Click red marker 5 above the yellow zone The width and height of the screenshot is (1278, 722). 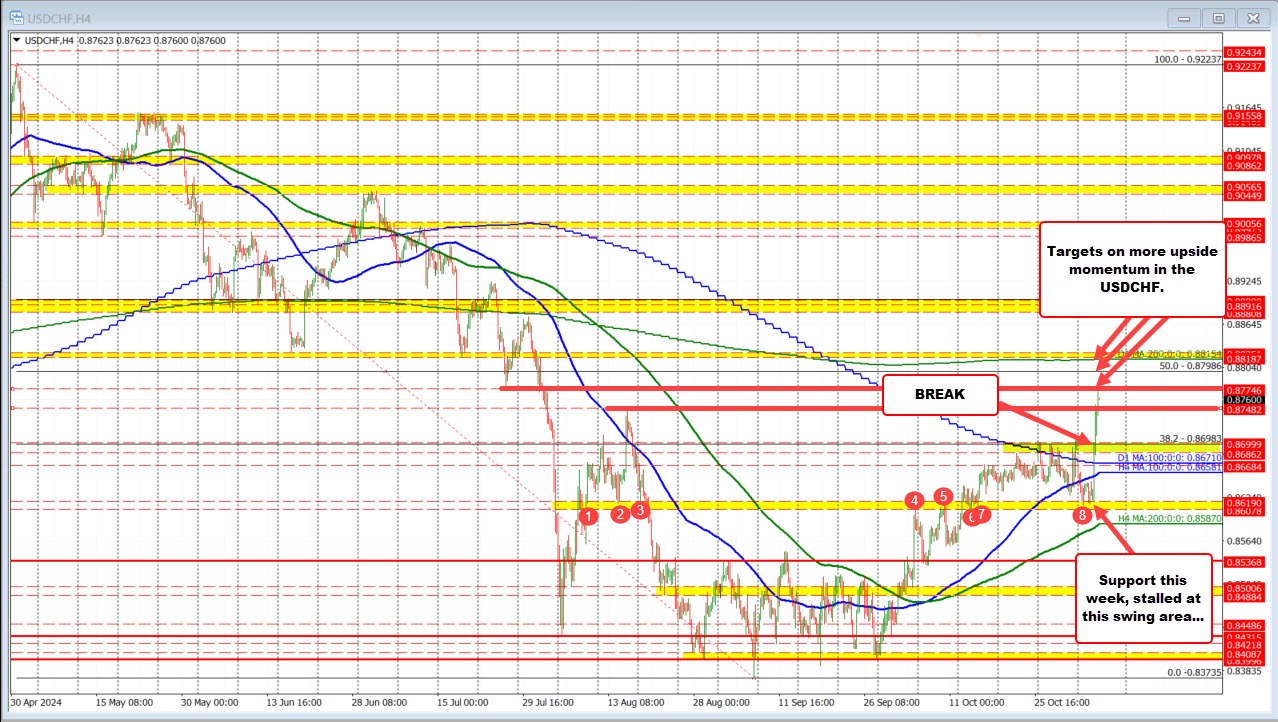tap(941, 496)
